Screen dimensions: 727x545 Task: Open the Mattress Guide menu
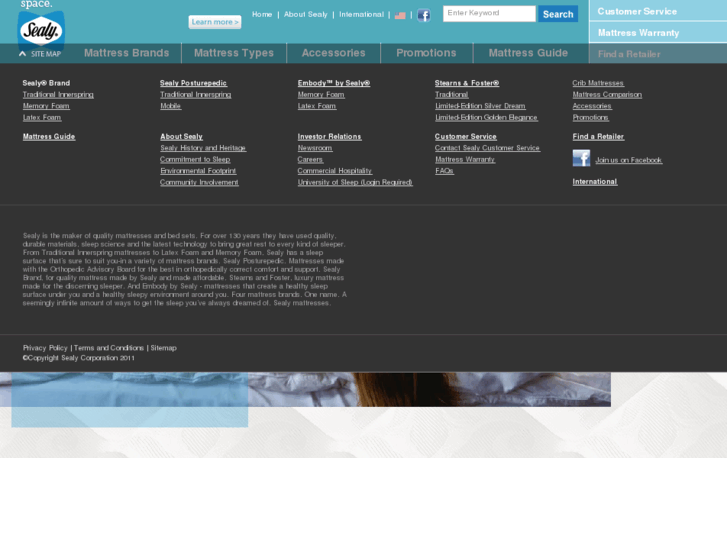(x=528, y=53)
